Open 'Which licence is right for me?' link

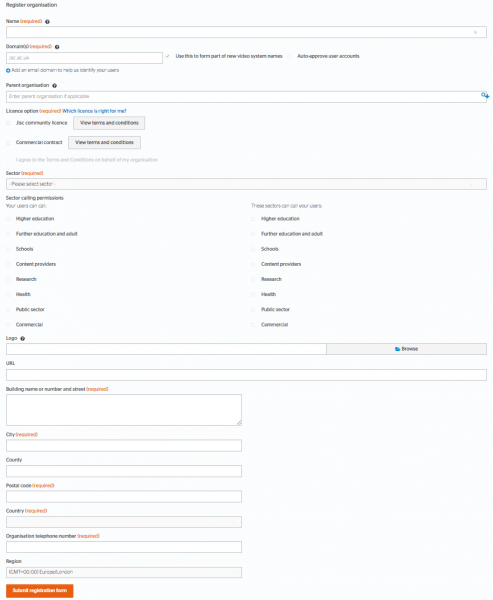94,111
